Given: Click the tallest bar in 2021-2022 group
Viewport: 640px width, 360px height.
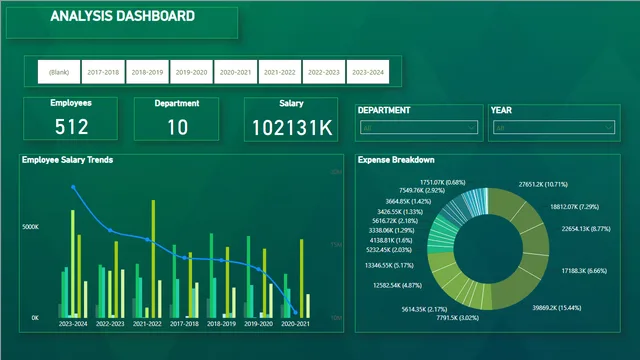Looking at the screenshot, I should (153, 259).
